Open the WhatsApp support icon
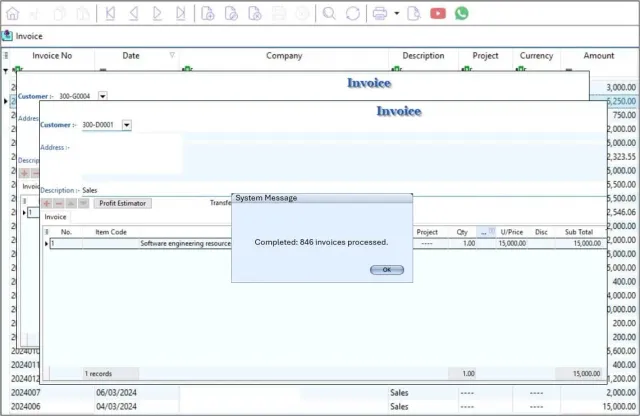 462,13
